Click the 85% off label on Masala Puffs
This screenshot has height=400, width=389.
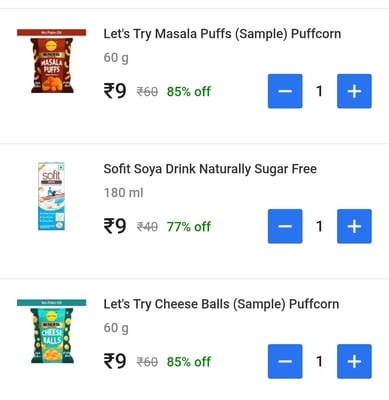point(189,91)
